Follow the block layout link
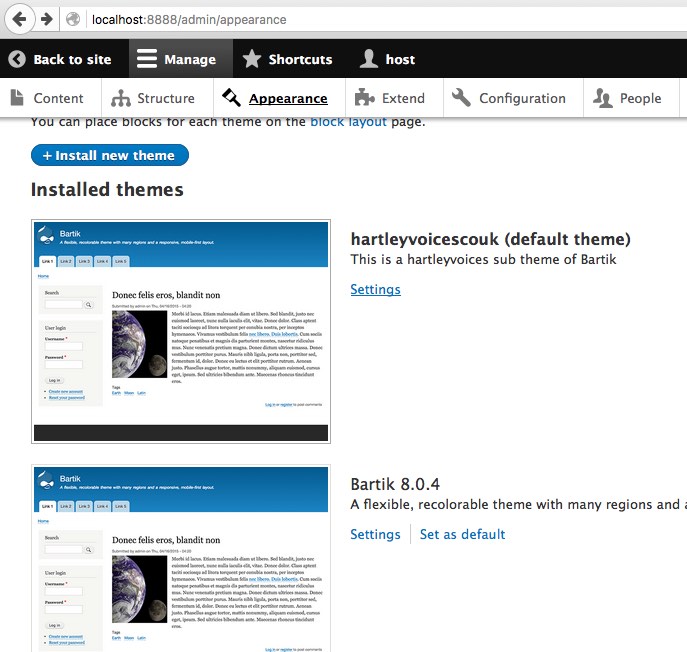This screenshot has width=687, height=652. click(348, 122)
